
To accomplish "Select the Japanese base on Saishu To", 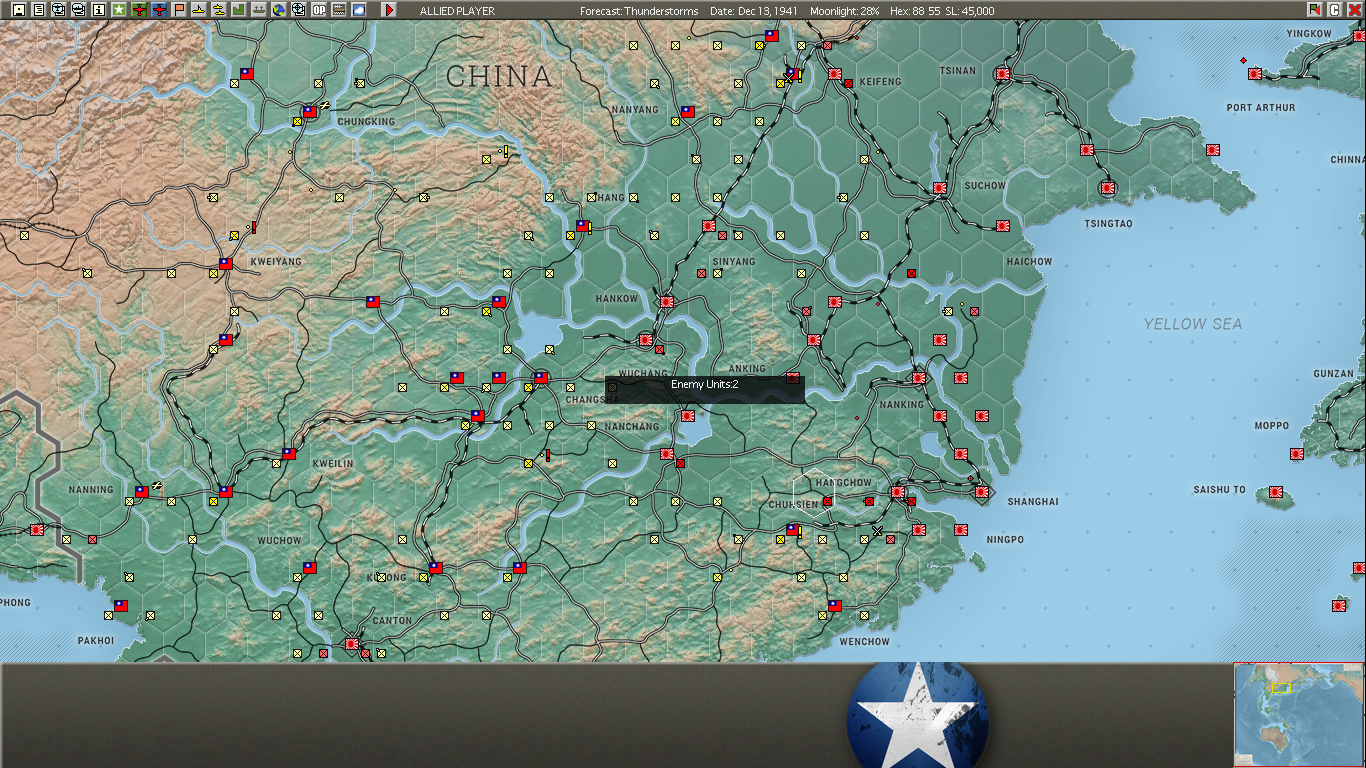I will click(x=1276, y=492).
